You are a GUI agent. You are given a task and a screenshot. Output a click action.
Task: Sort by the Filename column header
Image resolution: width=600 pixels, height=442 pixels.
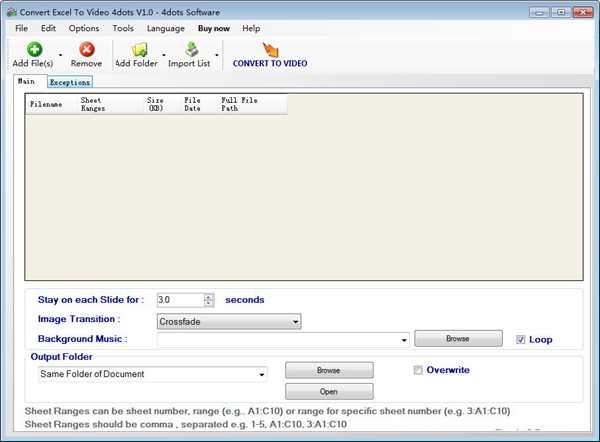click(51, 104)
